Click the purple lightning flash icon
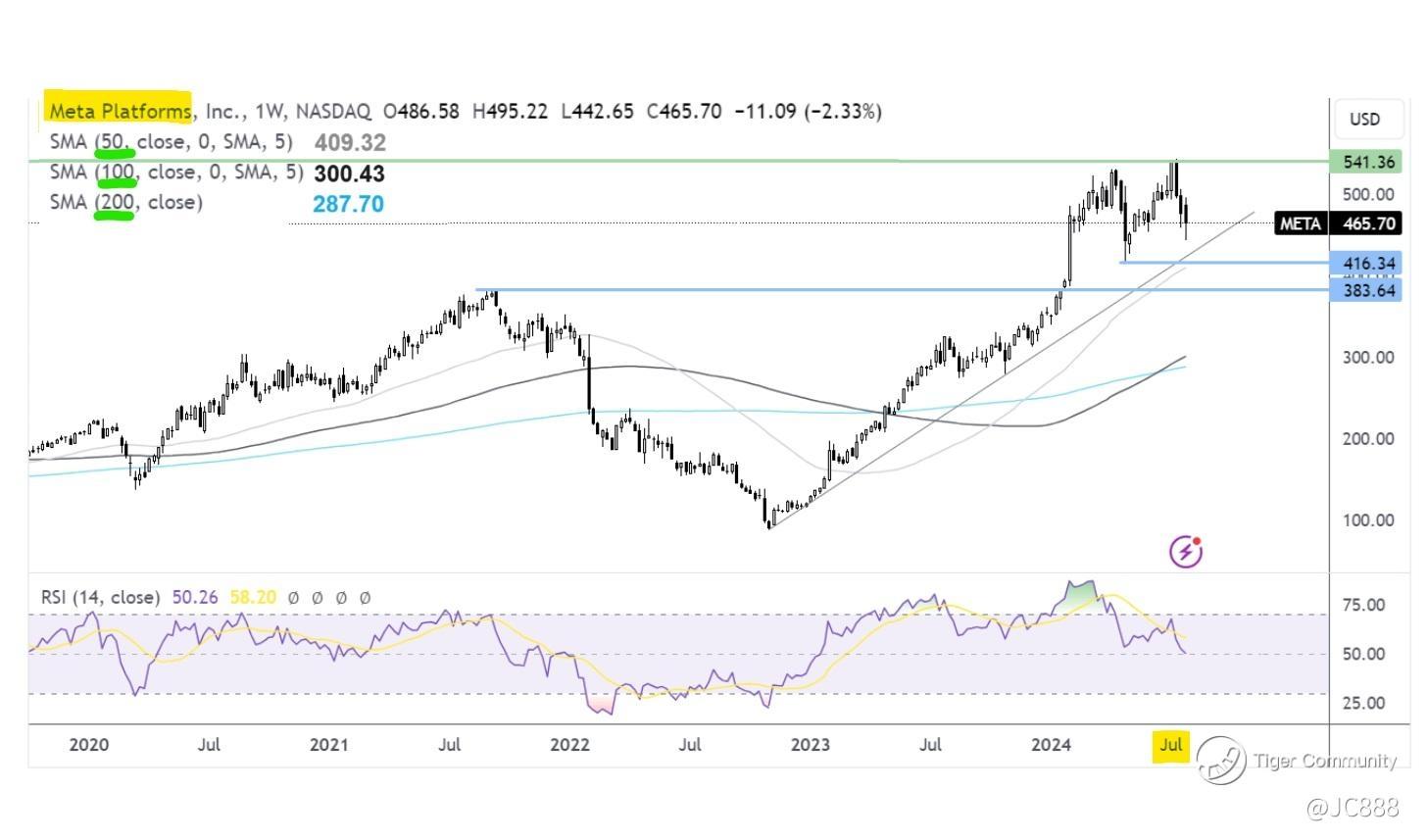Screen dimensions: 1427x840 (x=1186, y=552)
